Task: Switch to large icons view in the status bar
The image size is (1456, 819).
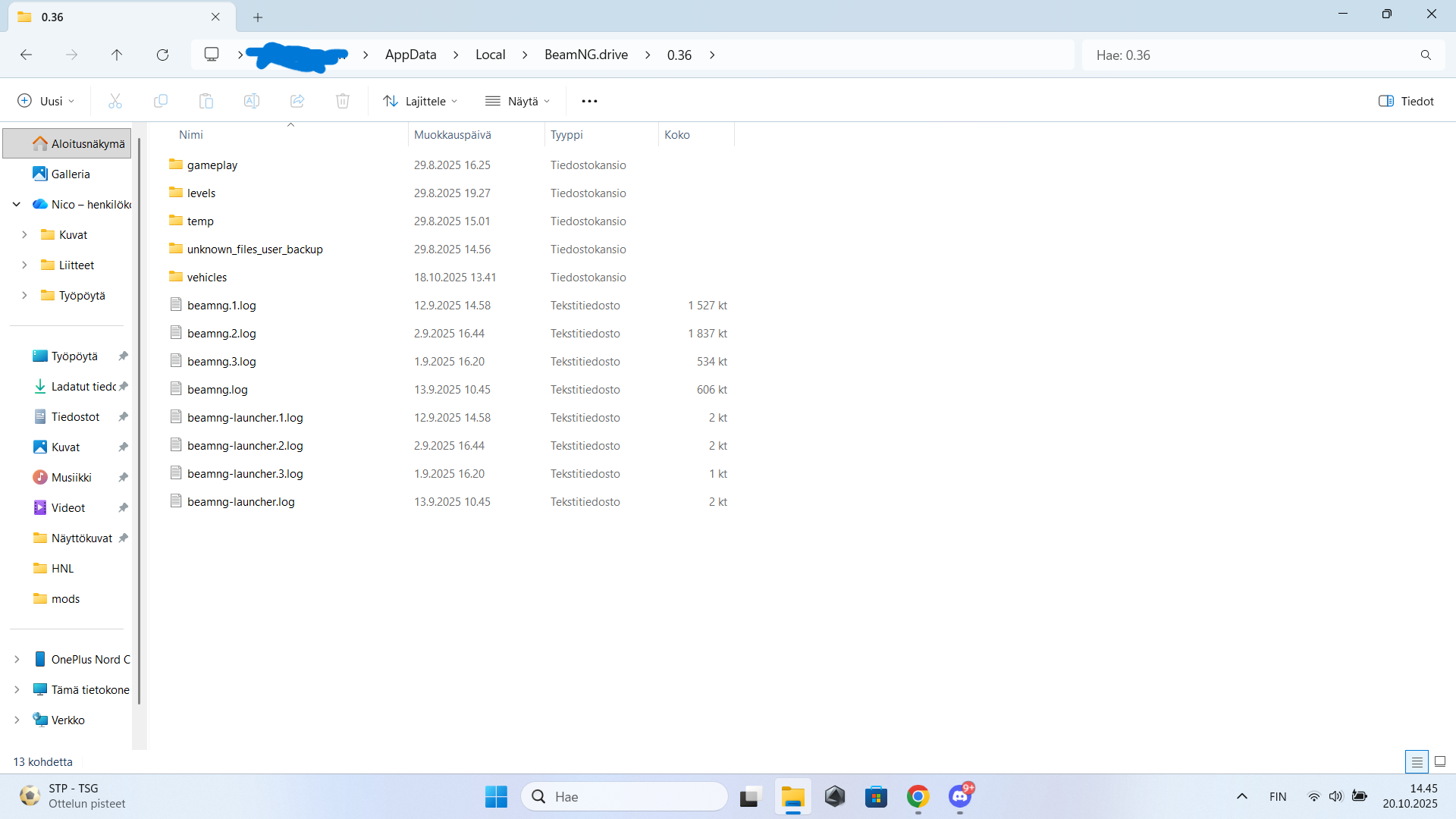Action: coord(1440,761)
